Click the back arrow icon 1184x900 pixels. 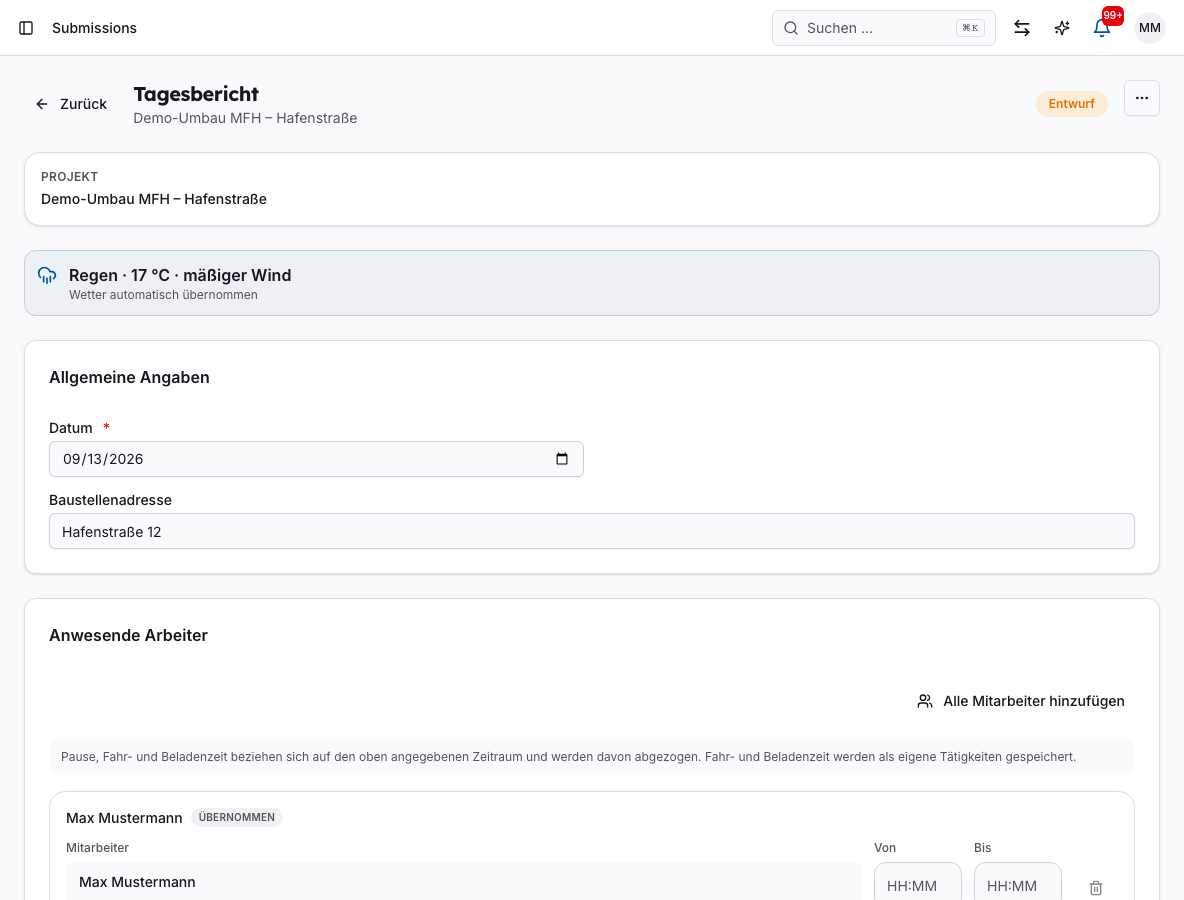[x=42, y=104]
